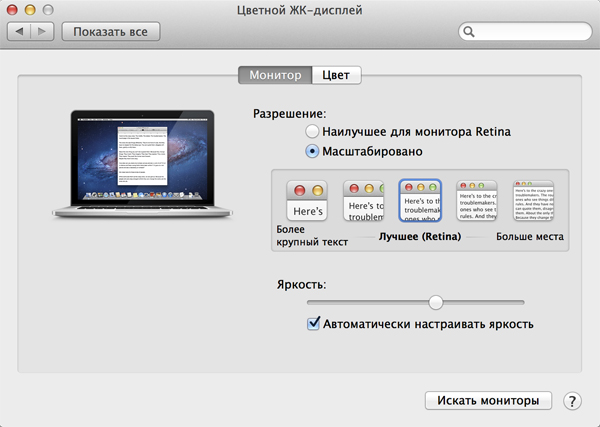
Task: Select the Больше места scaling thumbnail
Action: point(533,200)
